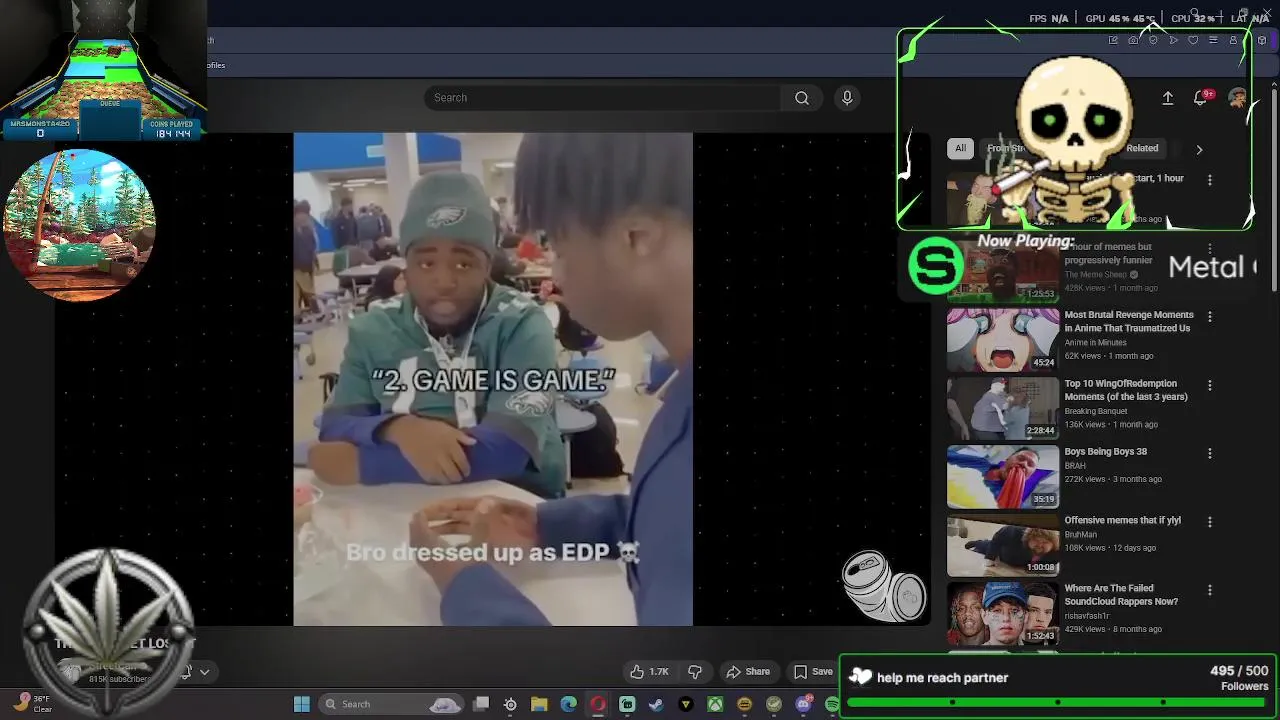
Task: Expand the subscription notification chevron dropdown
Action: click(x=204, y=672)
